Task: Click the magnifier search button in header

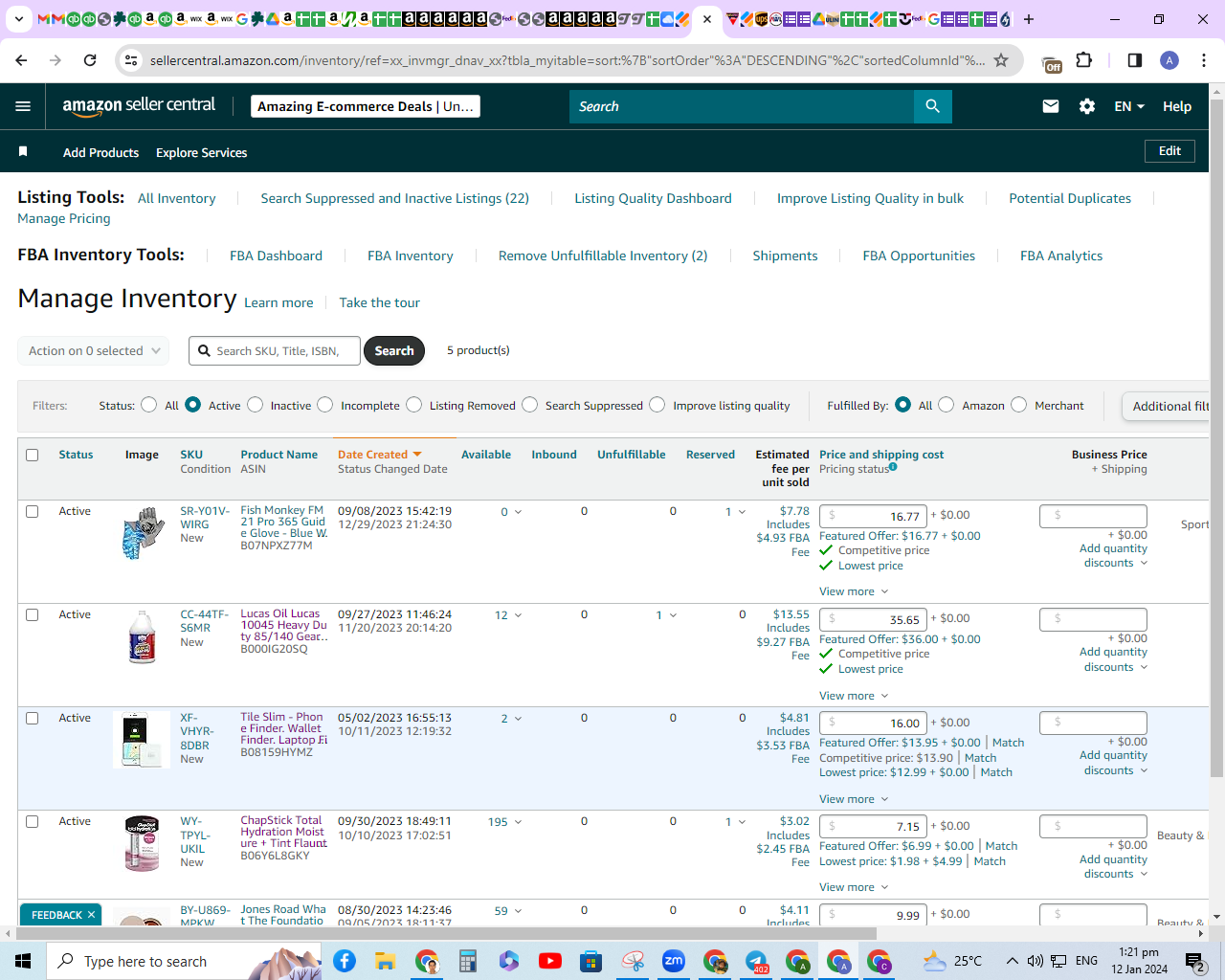Action: (x=933, y=106)
